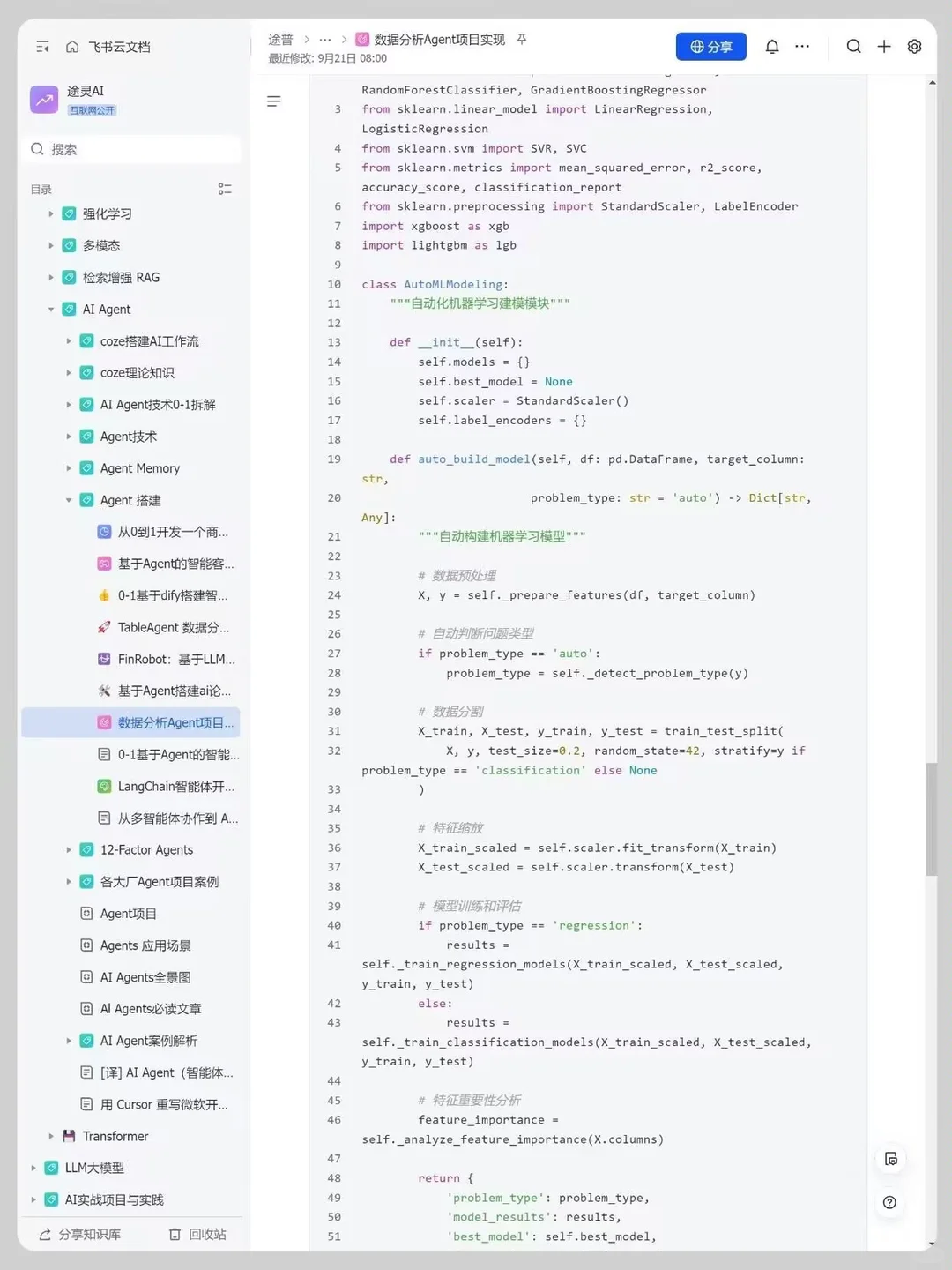Image resolution: width=952 pixels, height=1270 pixels.
Task: Open the Agent技术 tree item
Action: point(130,437)
